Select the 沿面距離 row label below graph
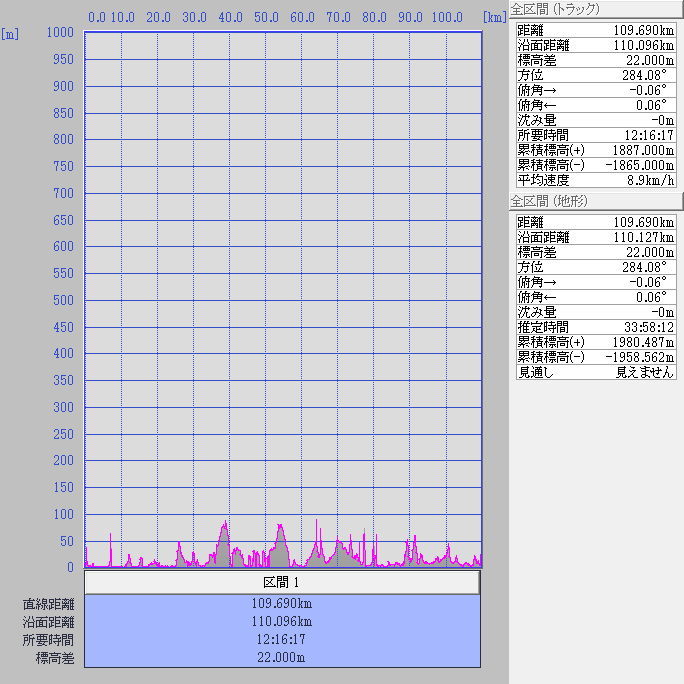 click(48, 622)
